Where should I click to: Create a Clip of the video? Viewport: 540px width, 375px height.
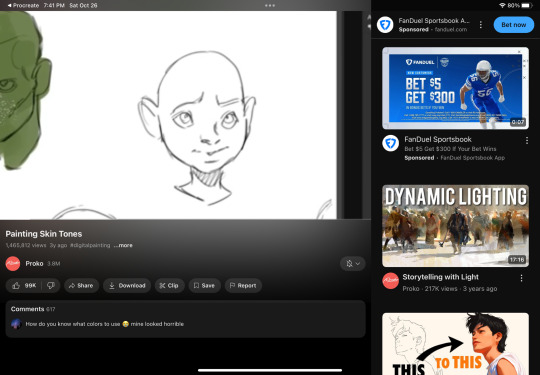pos(169,285)
